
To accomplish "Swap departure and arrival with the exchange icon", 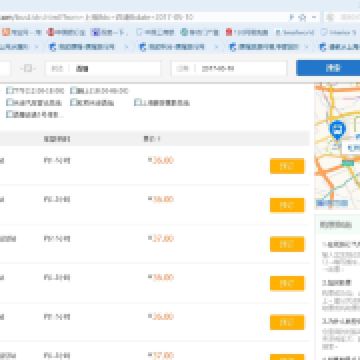I will [28, 68].
